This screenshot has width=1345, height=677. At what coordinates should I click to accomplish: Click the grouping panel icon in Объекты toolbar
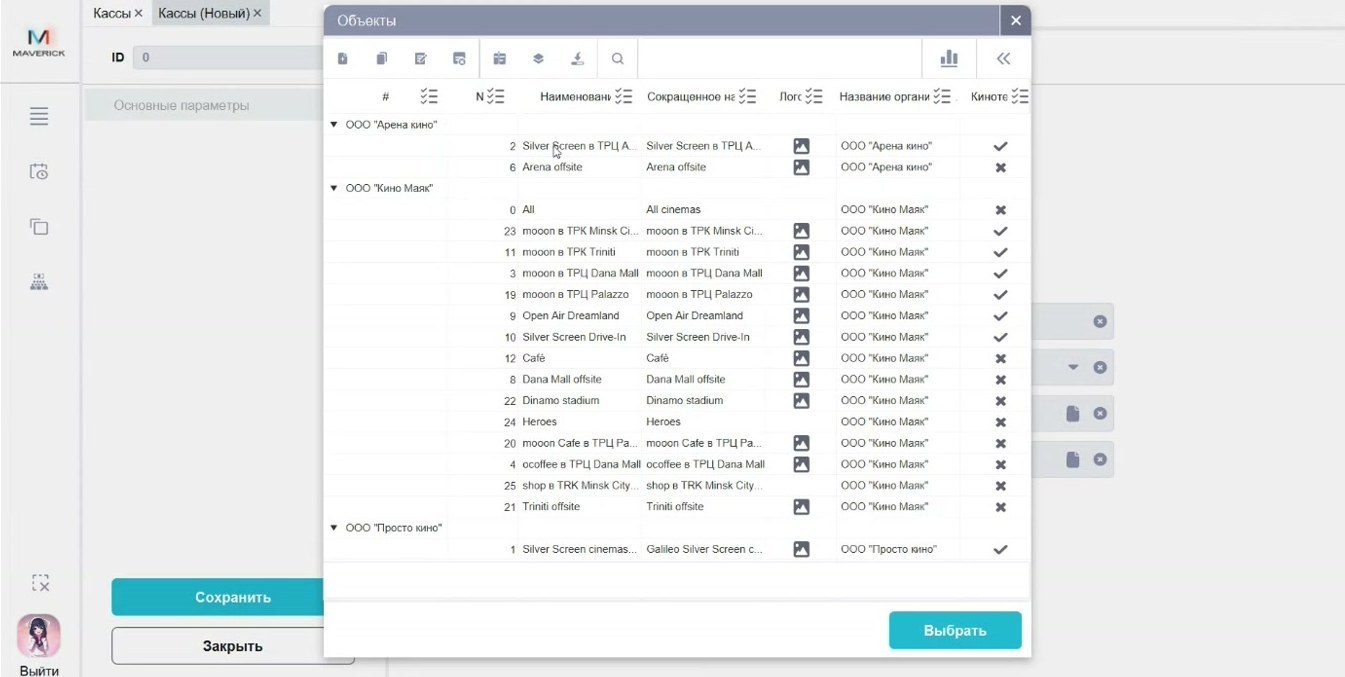[500, 59]
